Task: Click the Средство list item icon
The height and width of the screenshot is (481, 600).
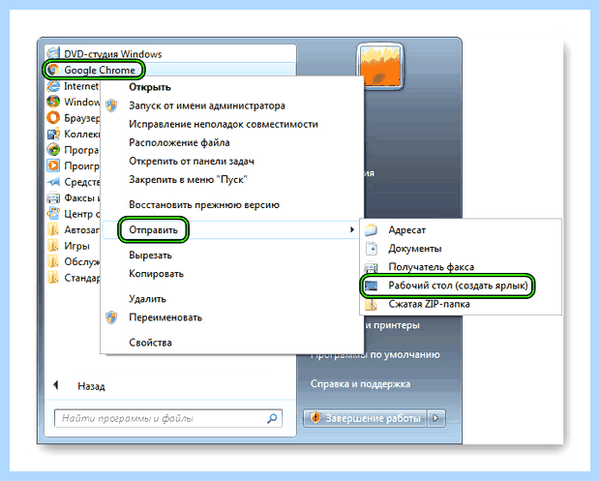Action: tap(53, 182)
